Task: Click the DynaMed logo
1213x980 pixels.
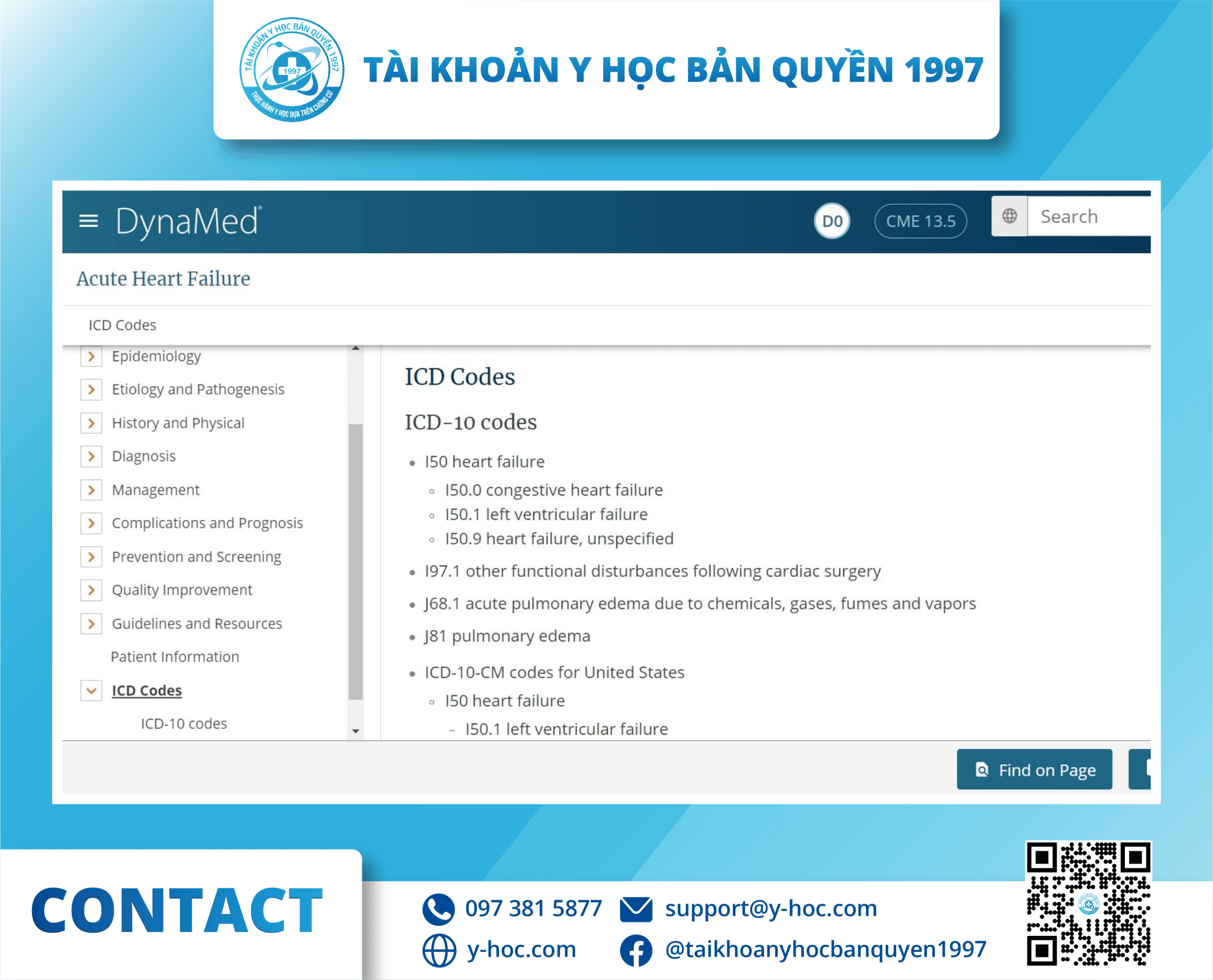Action: pos(188,221)
